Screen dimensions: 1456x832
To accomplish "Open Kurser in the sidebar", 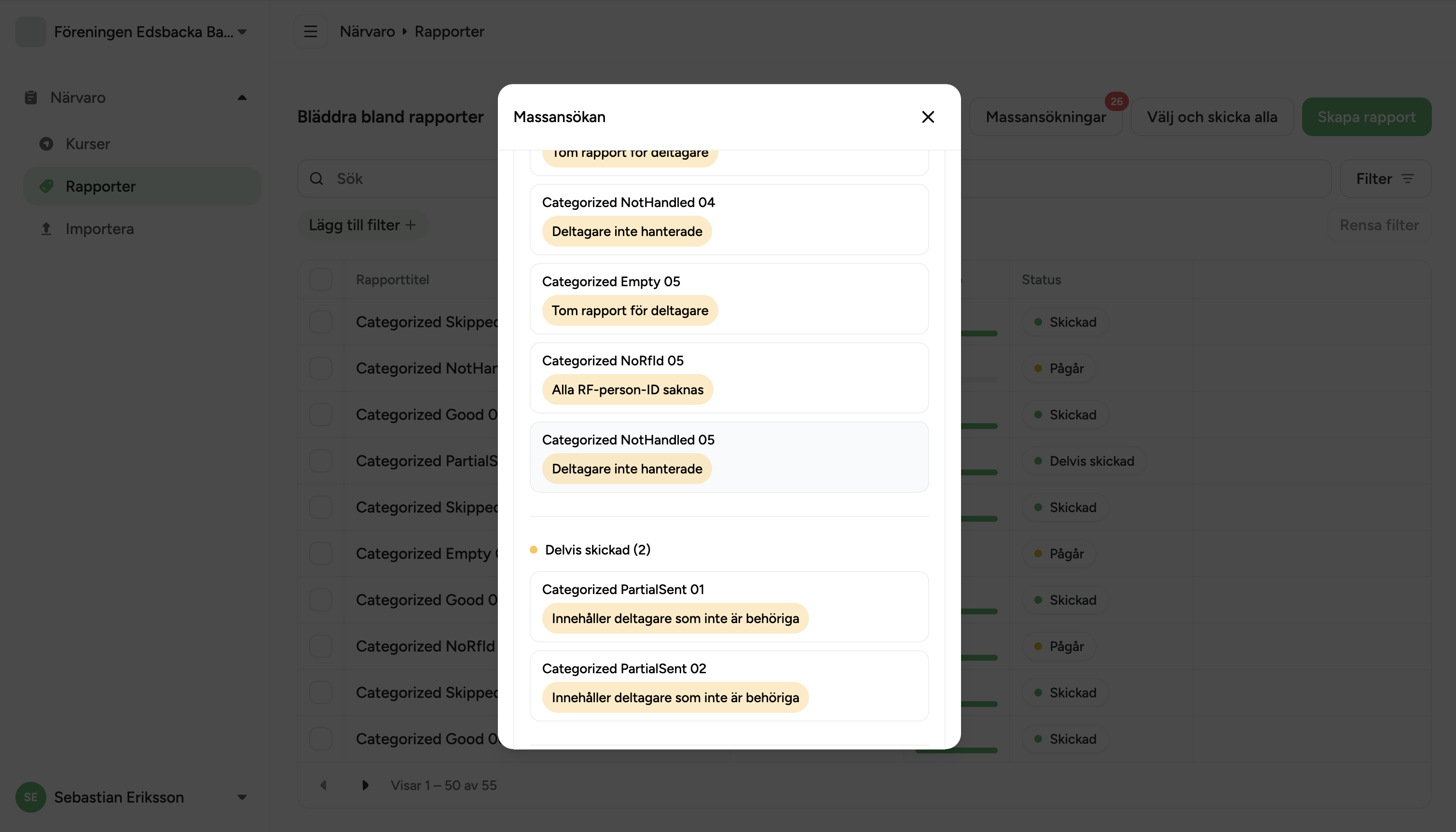I will pos(142,143).
